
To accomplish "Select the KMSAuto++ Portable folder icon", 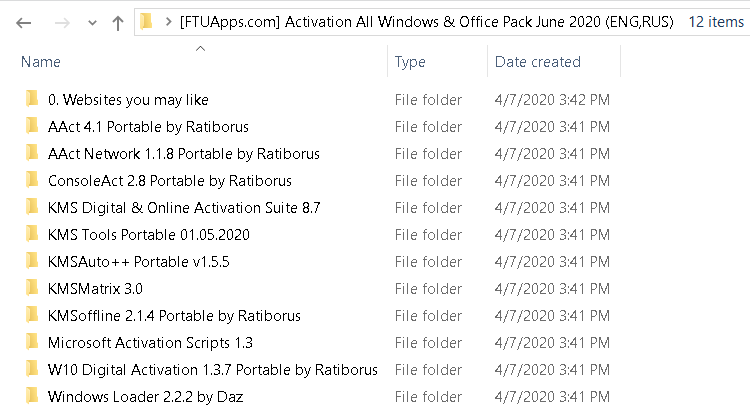I will pyautogui.click(x=31, y=262).
